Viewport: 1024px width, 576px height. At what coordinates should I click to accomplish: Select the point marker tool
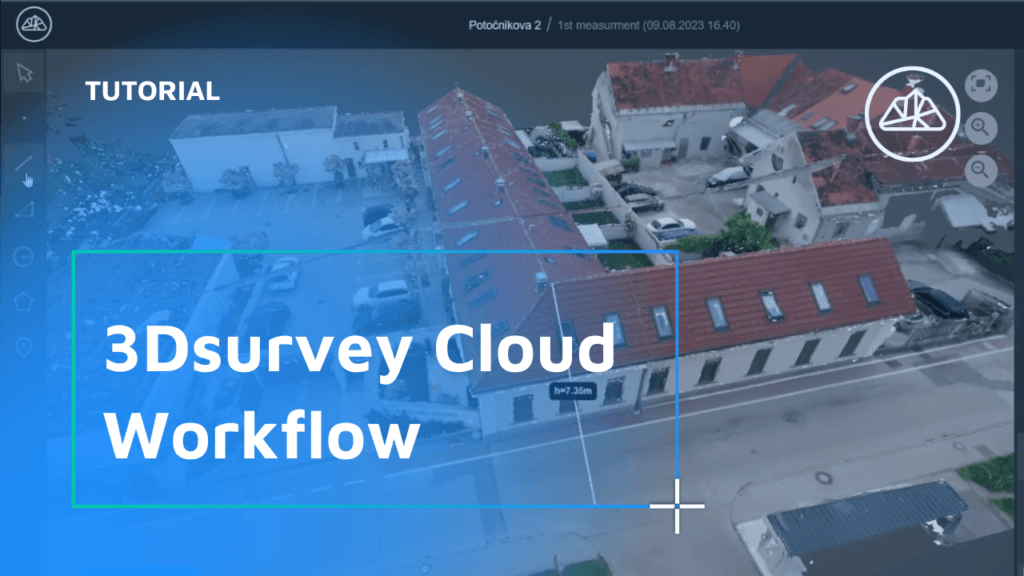pyautogui.click(x=25, y=118)
